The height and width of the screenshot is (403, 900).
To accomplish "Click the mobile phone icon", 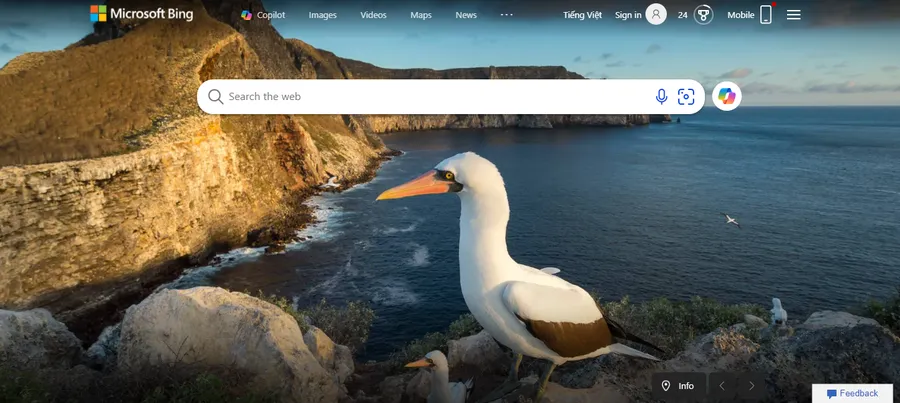I will click(x=766, y=14).
